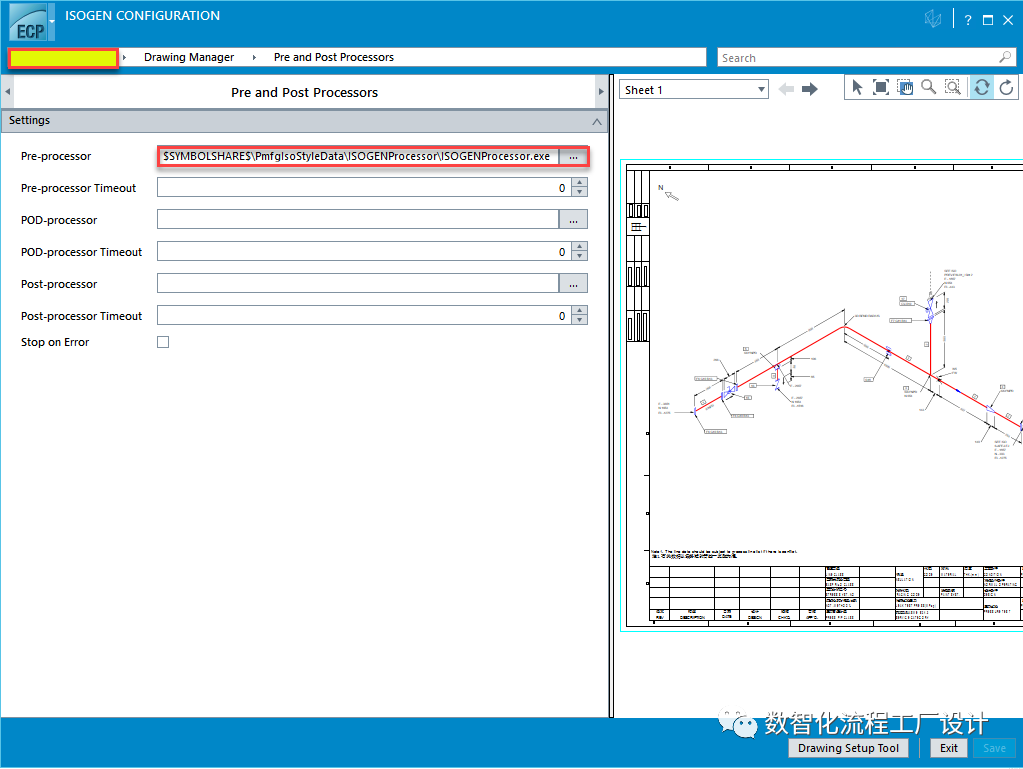Go to the next sheet with right arrow
This screenshot has width=1023, height=769.
[810, 89]
